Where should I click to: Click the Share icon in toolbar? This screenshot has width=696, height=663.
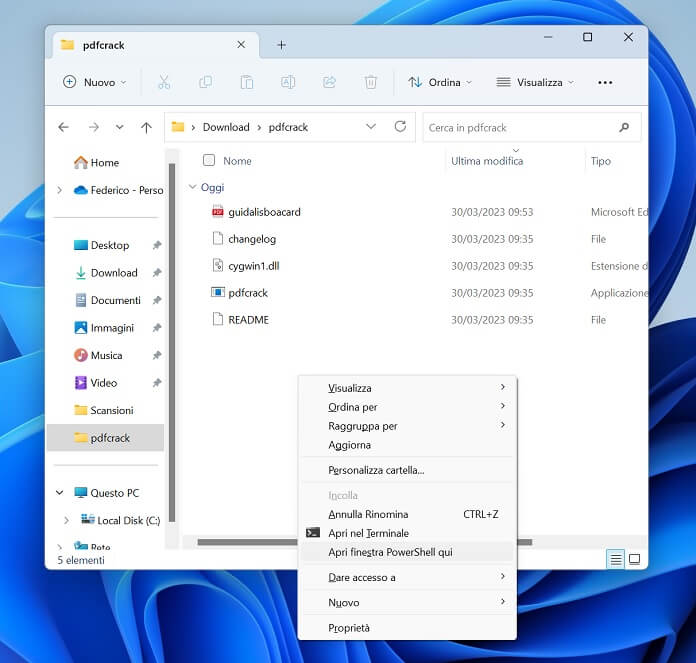[x=329, y=83]
